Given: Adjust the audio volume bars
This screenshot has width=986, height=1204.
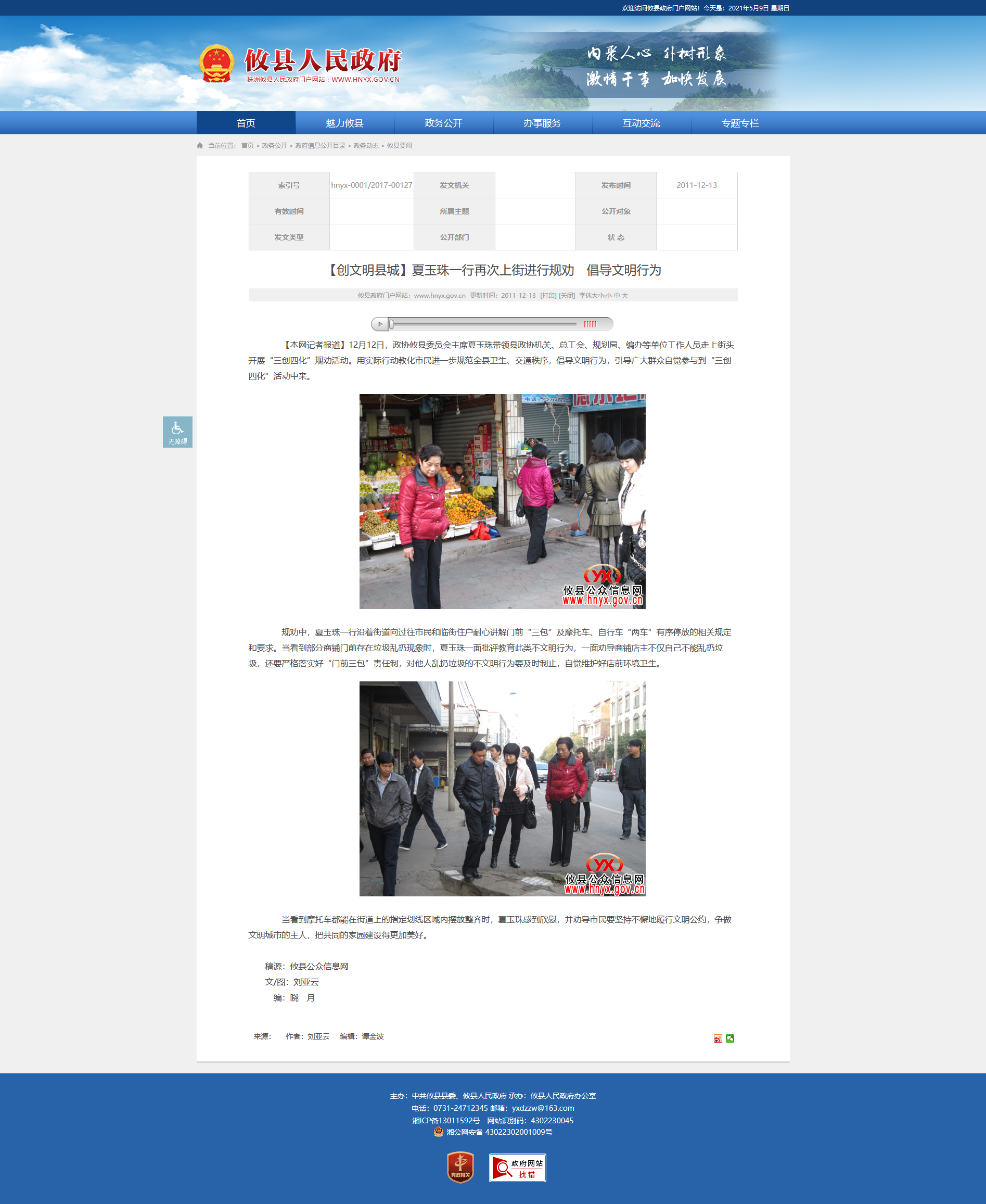Looking at the screenshot, I should point(590,324).
